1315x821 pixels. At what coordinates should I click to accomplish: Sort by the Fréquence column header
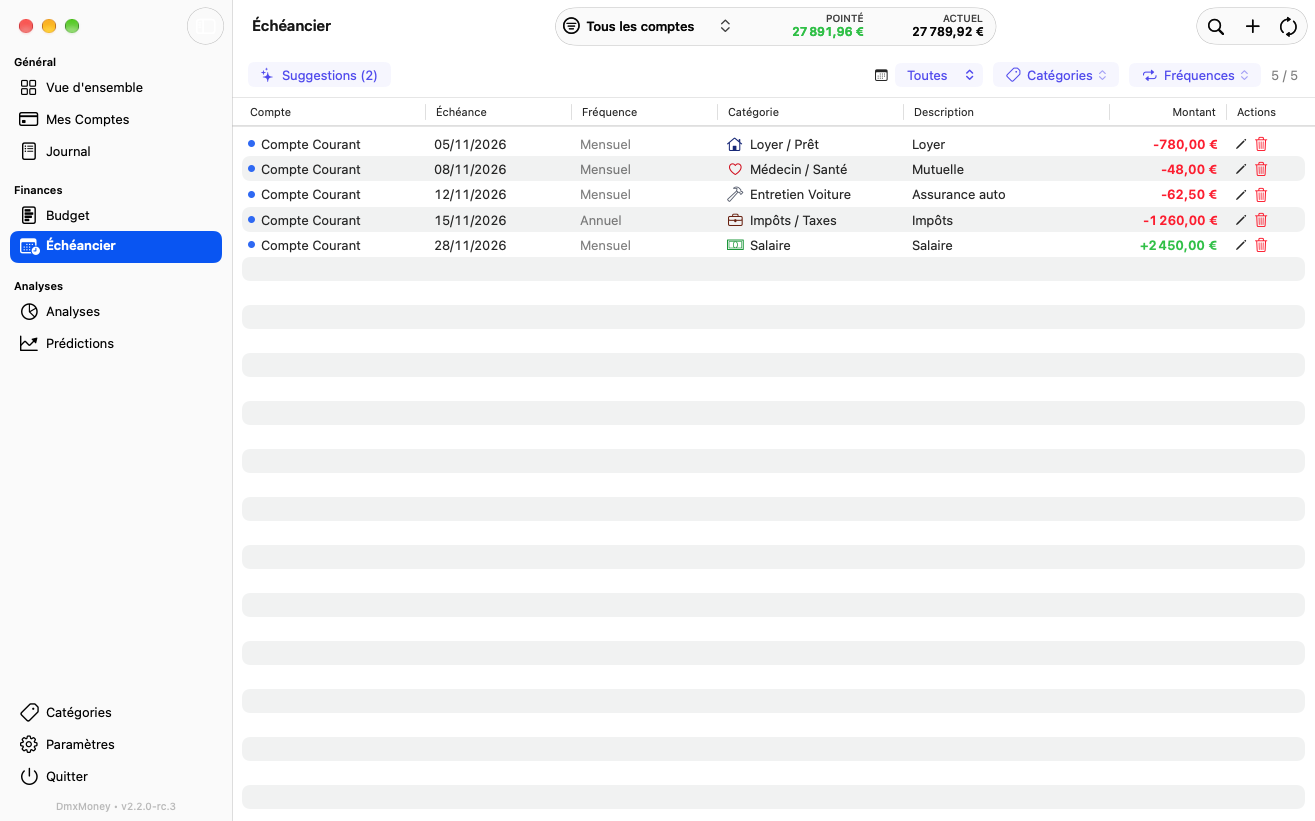point(609,112)
